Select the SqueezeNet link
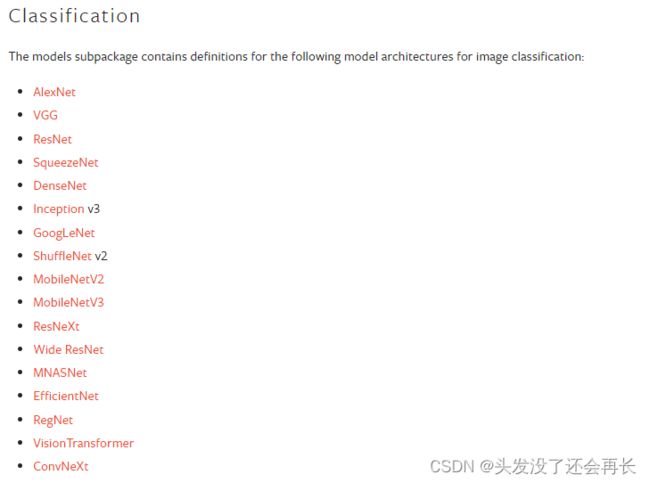Screen dimensions: 650x483 click(x=65, y=162)
